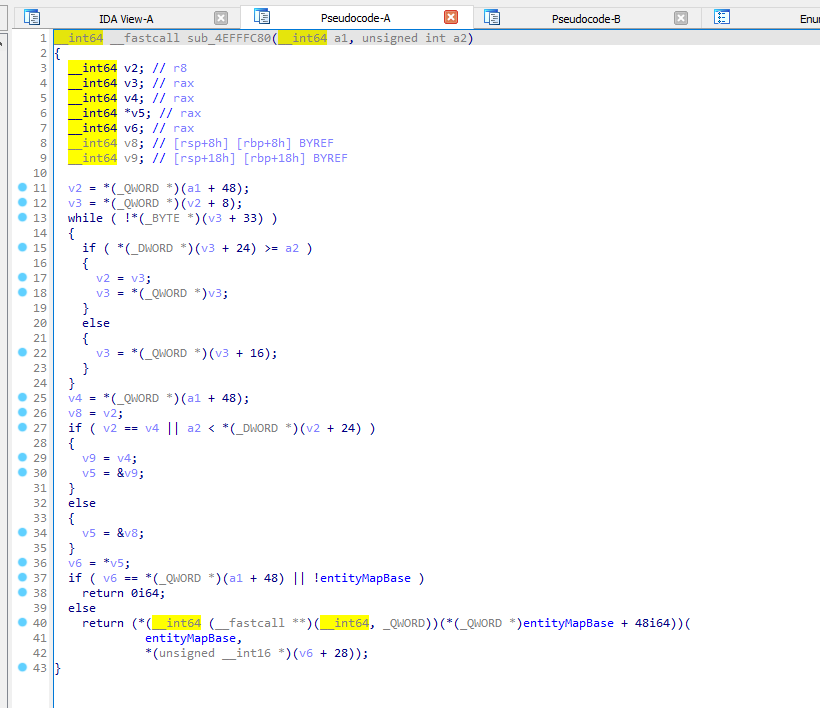The height and width of the screenshot is (708, 820).
Task: Click the Enum tab icon
Action: click(722, 17)
